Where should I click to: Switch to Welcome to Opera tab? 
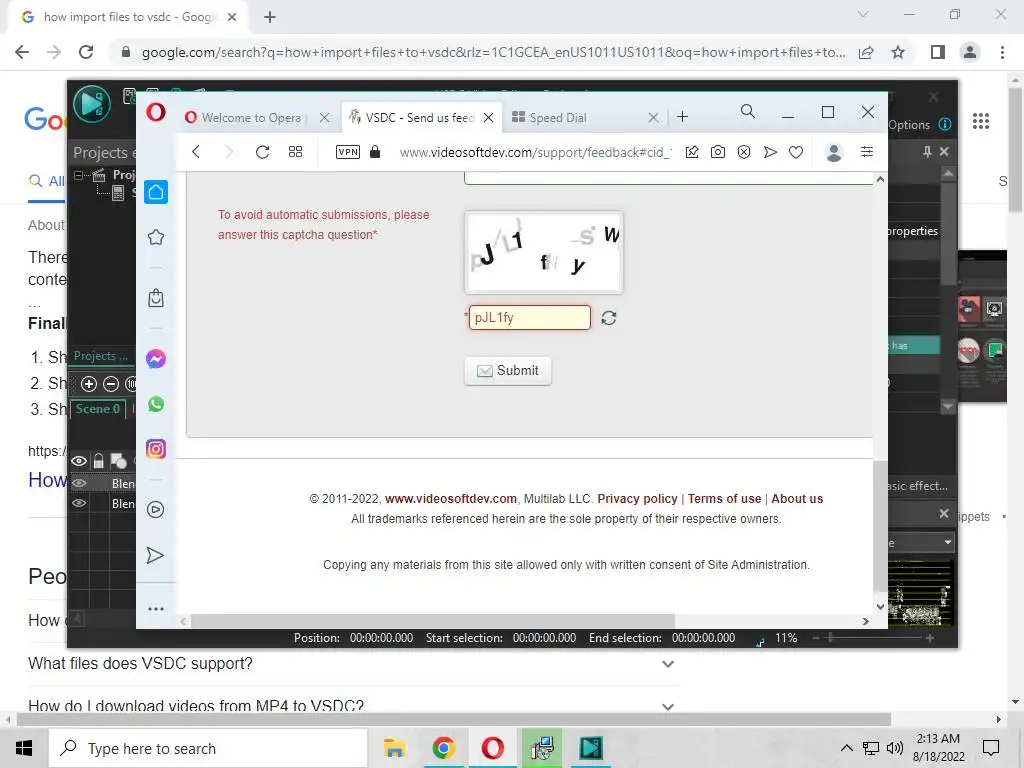pyautogui.click(x=251, y=118)
